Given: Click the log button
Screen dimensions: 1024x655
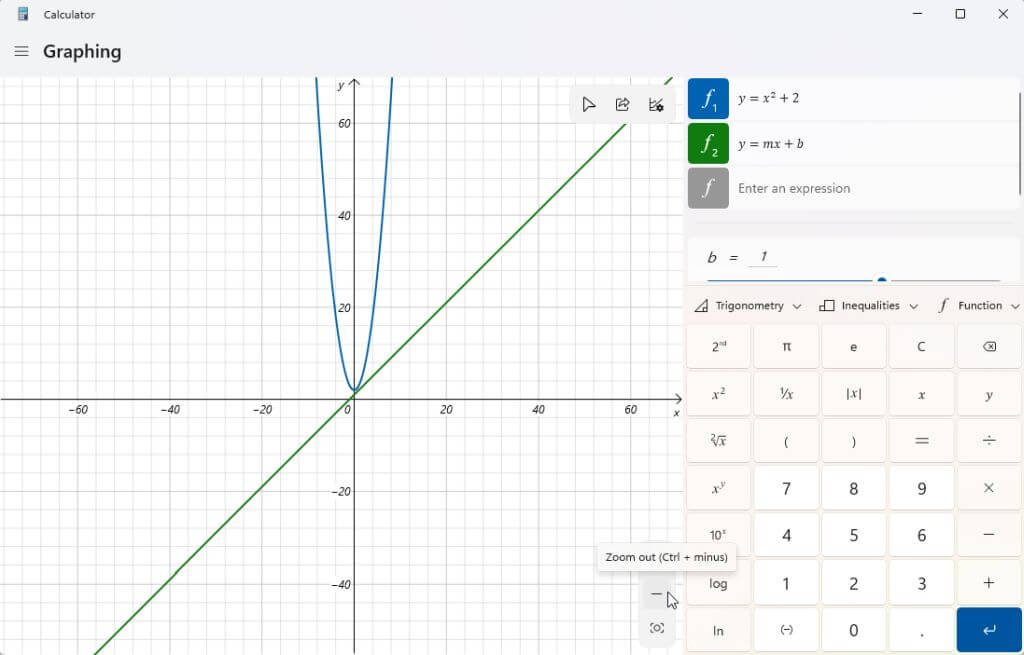Looking at the screenshot, I should point(718,583).
